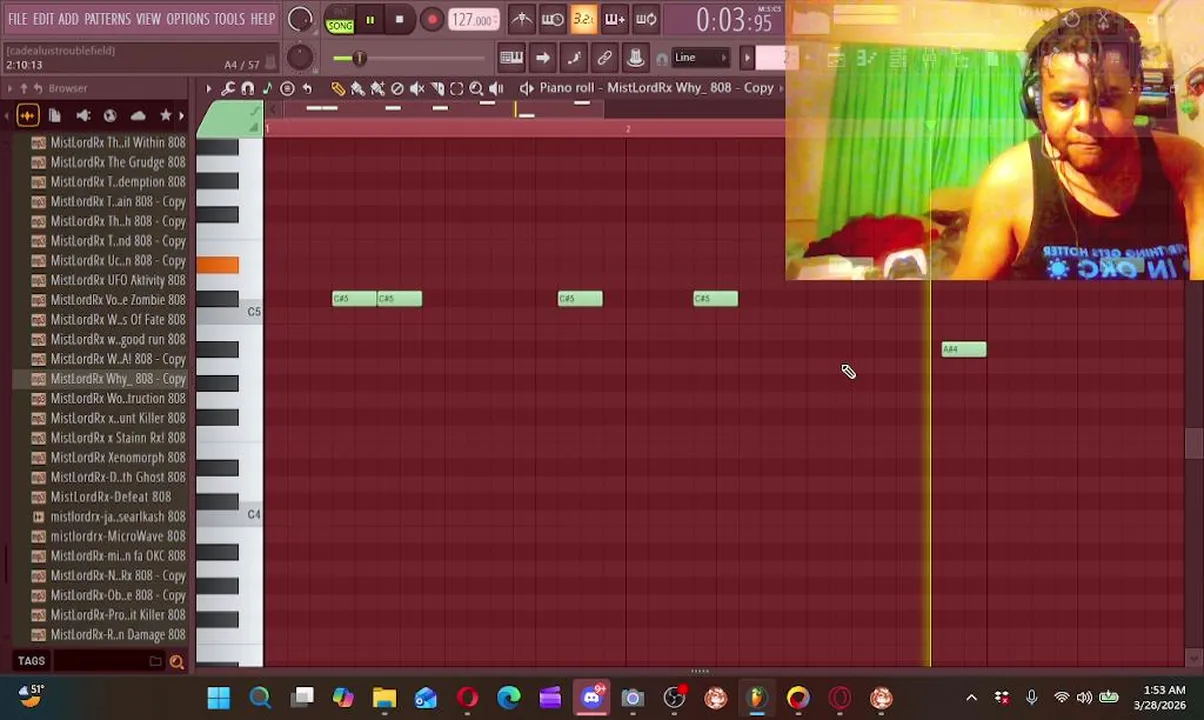Open the OPTIONS menu
The width and height of the screenshot is (1204, 720).
188,19
